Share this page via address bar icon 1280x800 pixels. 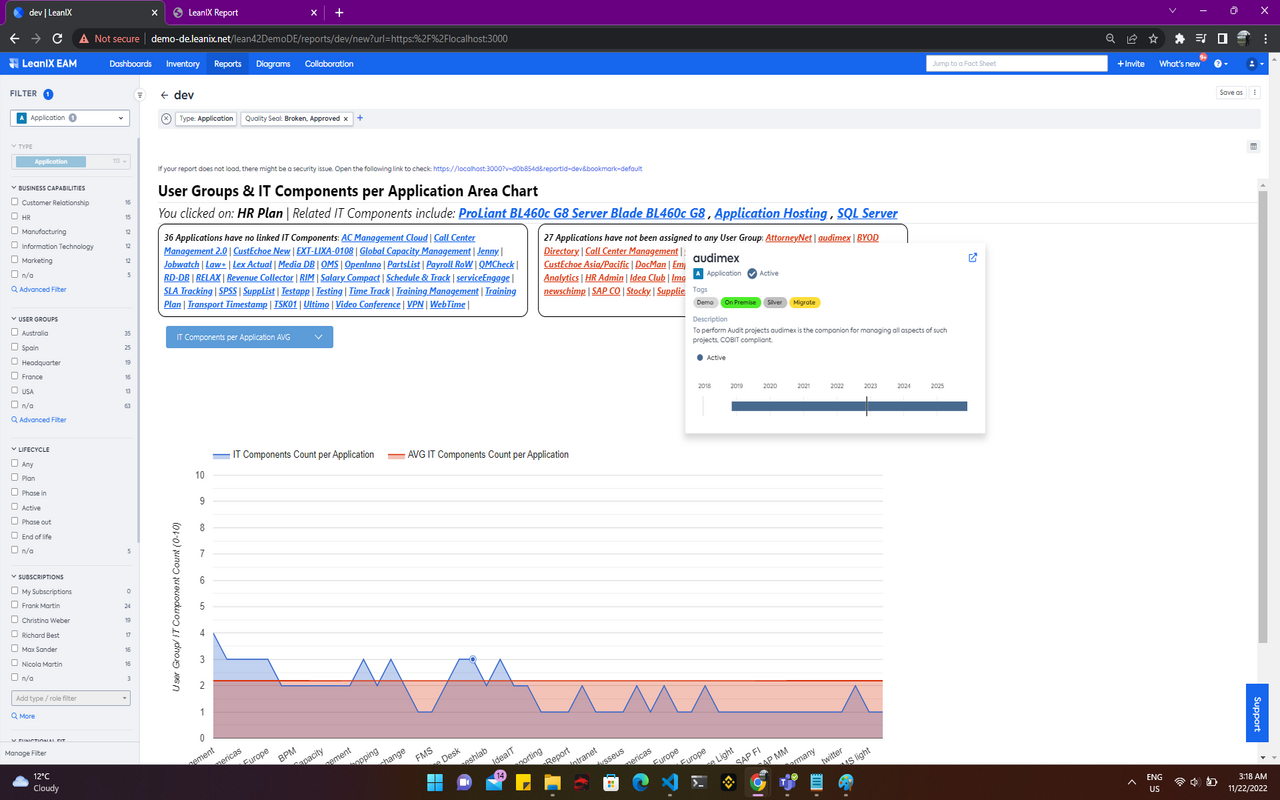click(x=1132, y=39)
